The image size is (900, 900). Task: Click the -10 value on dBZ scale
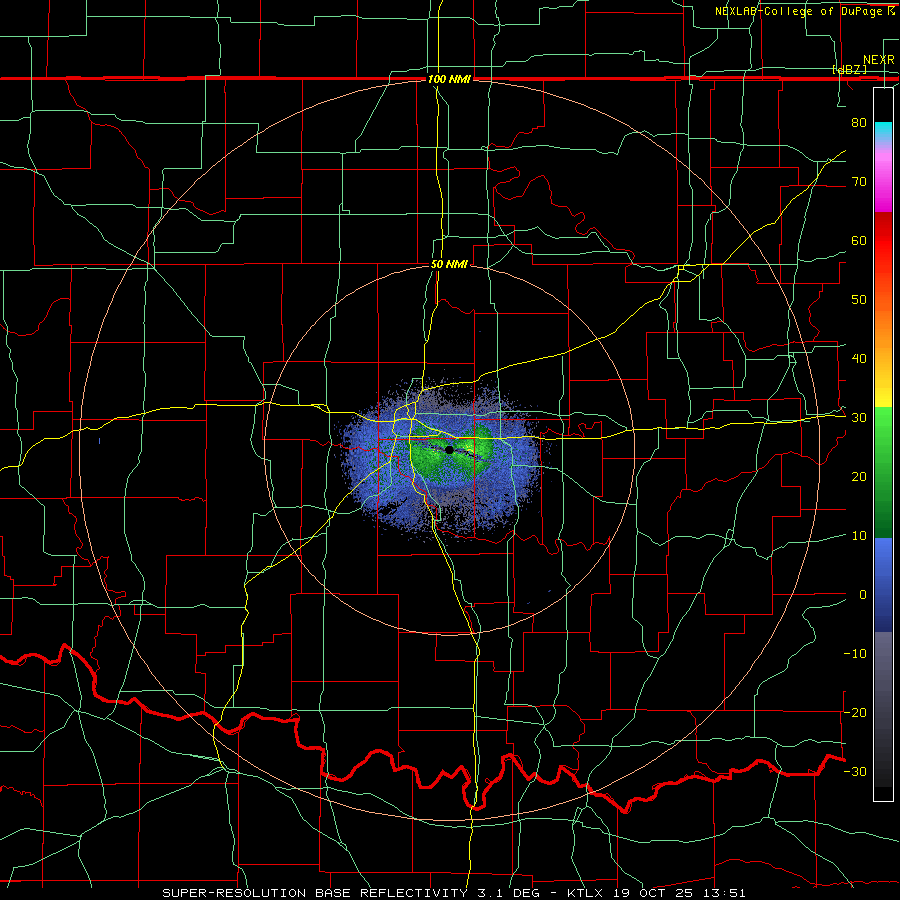[x=855, y=654]
